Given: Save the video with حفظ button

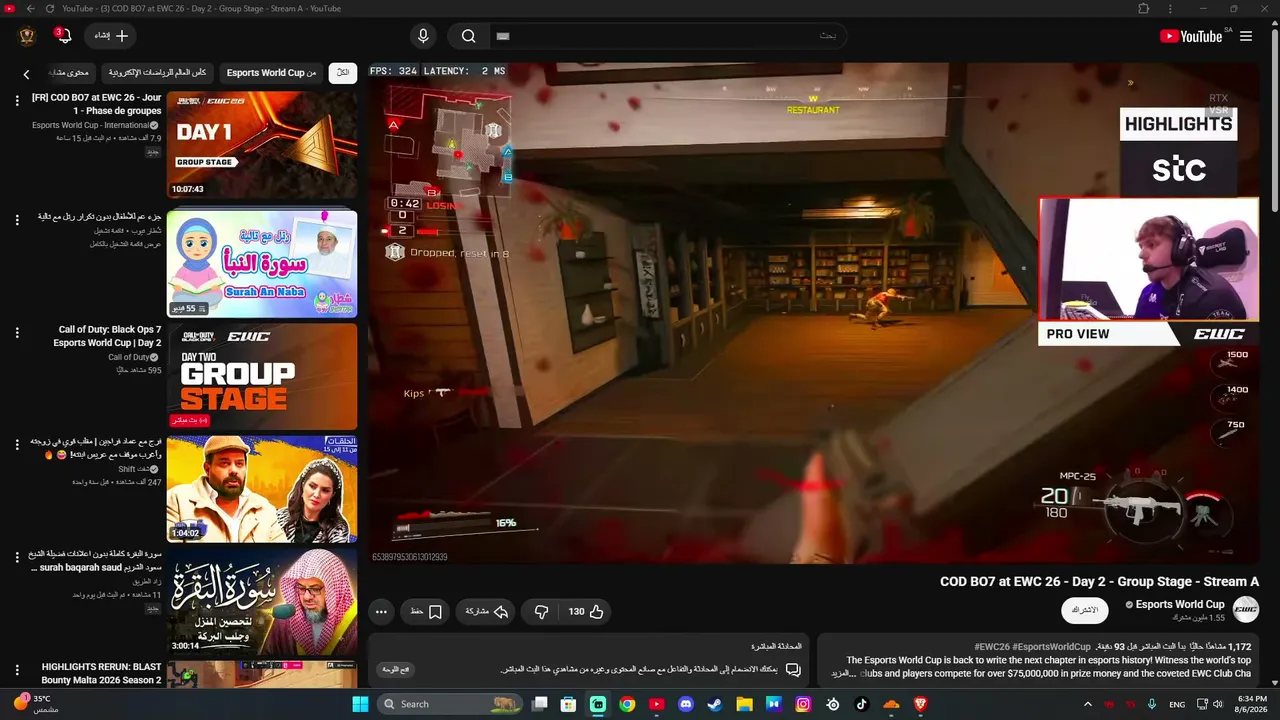Looking at the screenshot, I should (x=426, y=611).
